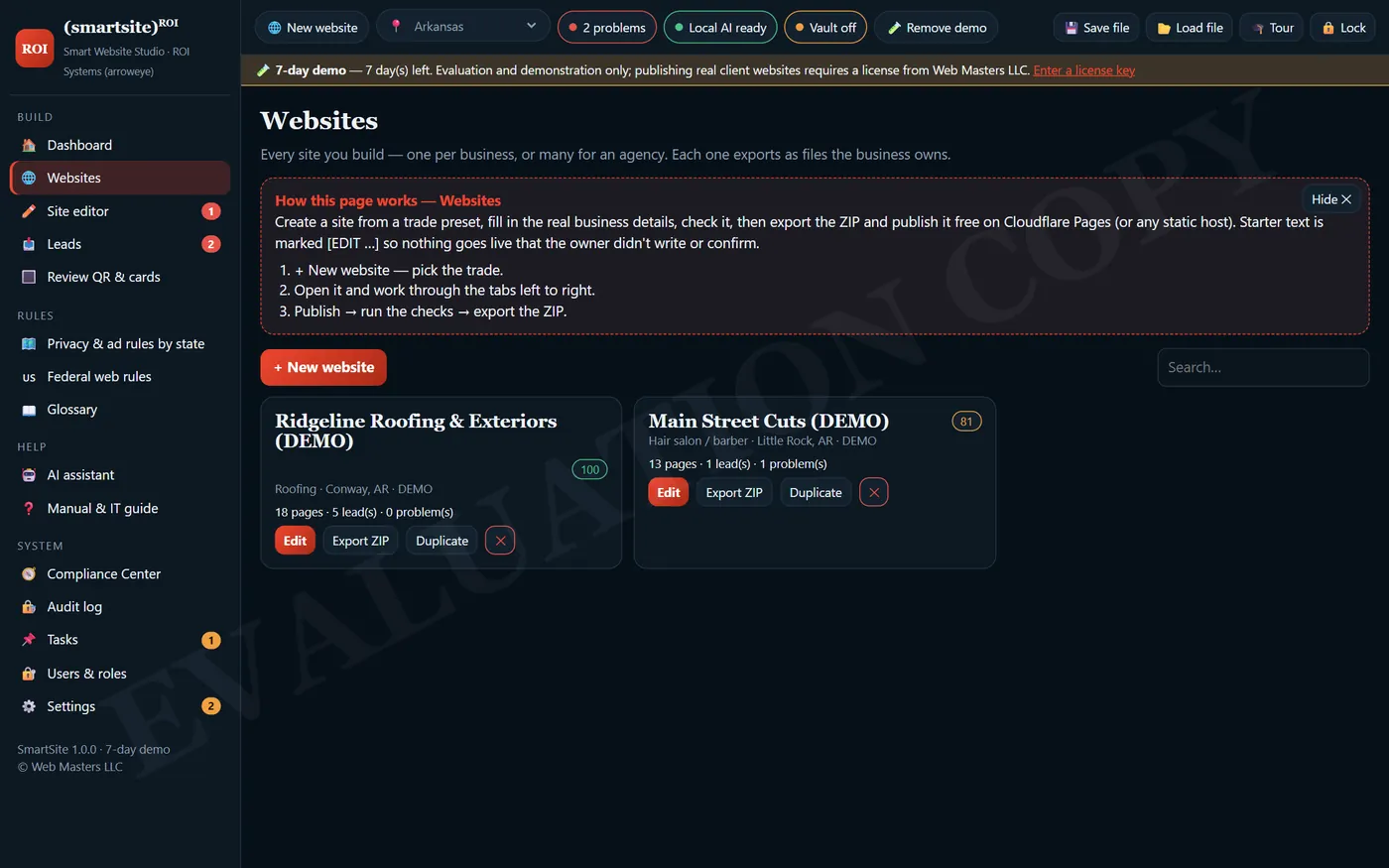Launch the AI assistant
The width and height of the screenshot is (1389, 868).
coord(120,475)
